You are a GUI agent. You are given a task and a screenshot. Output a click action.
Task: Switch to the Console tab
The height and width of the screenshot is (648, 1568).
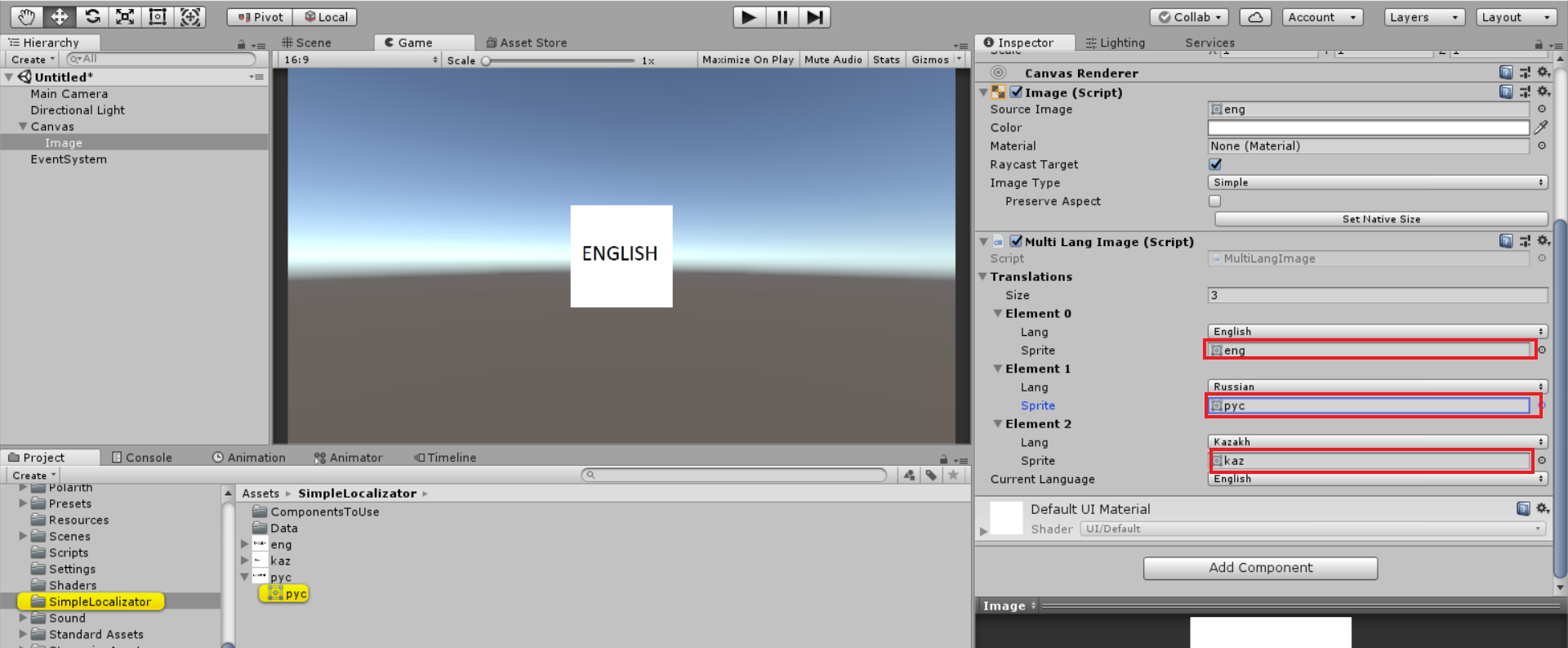tap(142, 458)
